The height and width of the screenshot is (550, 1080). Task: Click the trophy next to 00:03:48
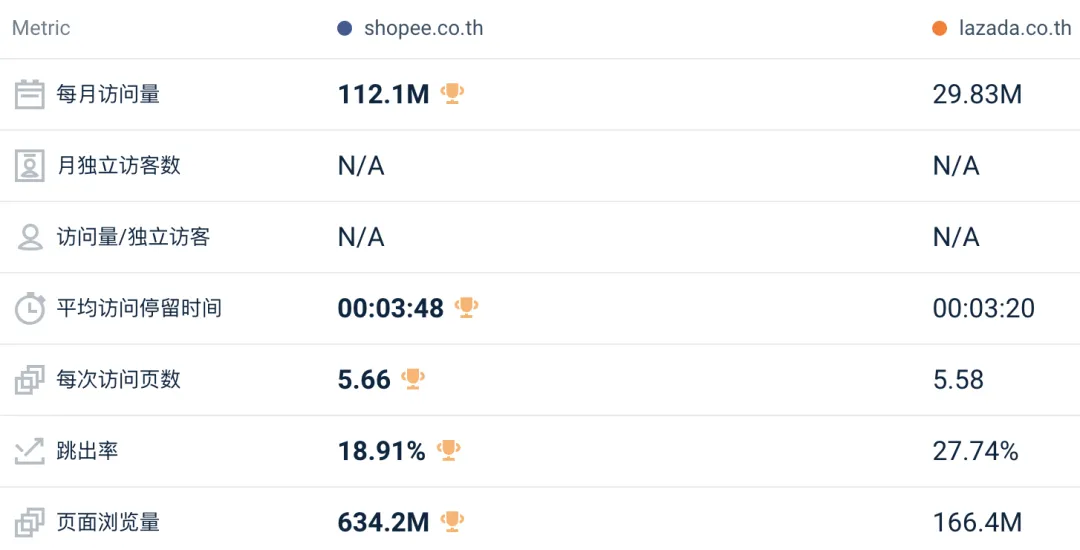[x=466, y=307]
